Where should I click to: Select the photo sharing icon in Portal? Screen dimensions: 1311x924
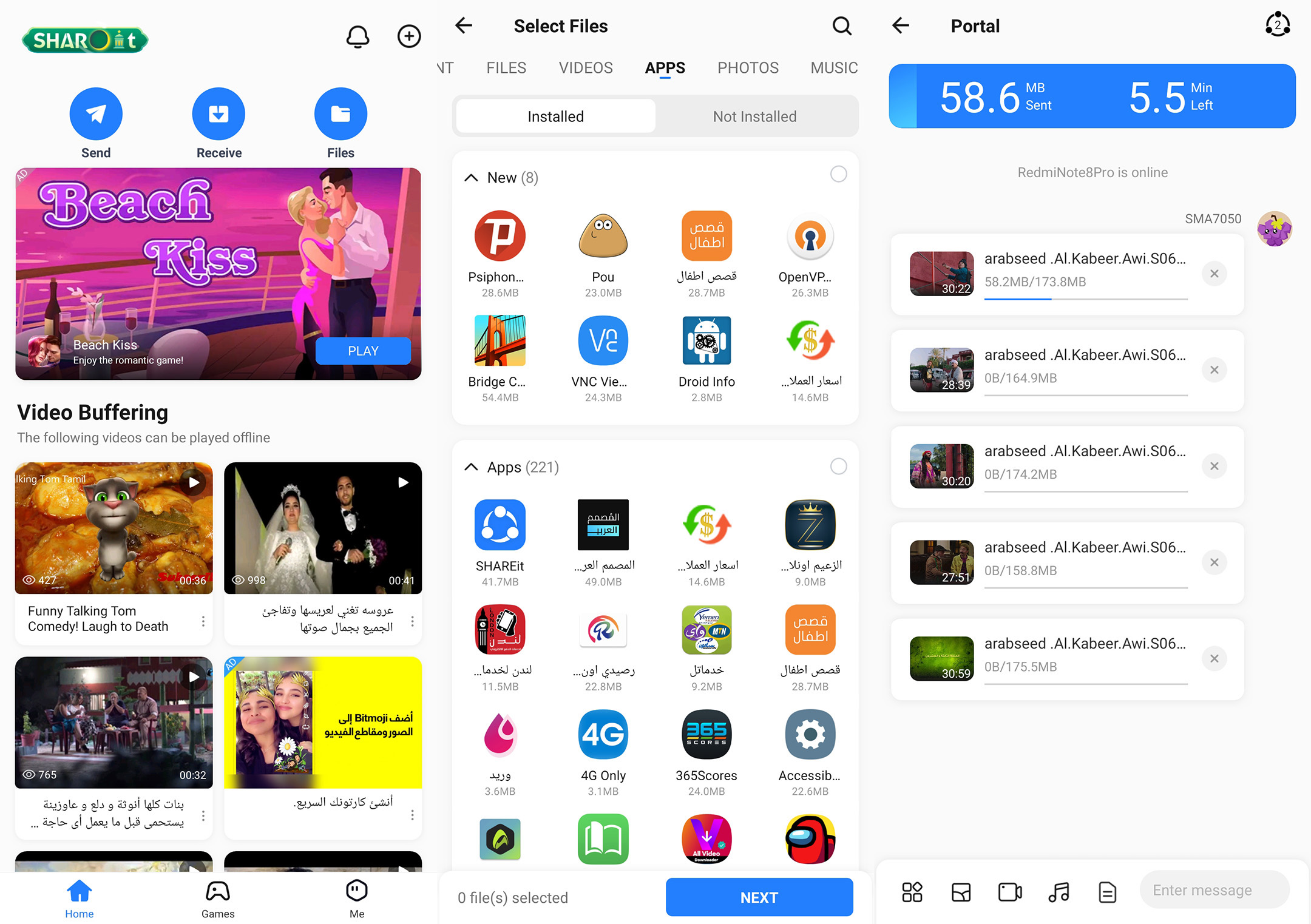pyautogui.click(x=961, y=892)
